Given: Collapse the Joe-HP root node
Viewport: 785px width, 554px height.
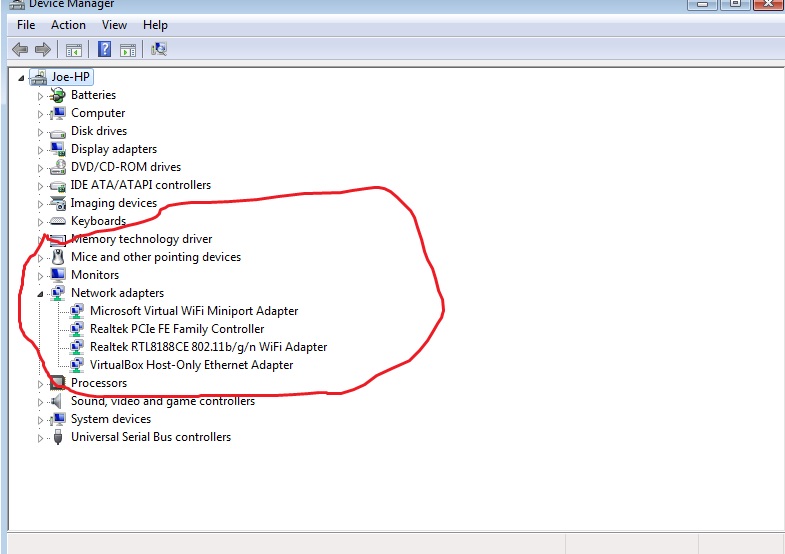Looking at the screenshot, I should pos(21,78).
